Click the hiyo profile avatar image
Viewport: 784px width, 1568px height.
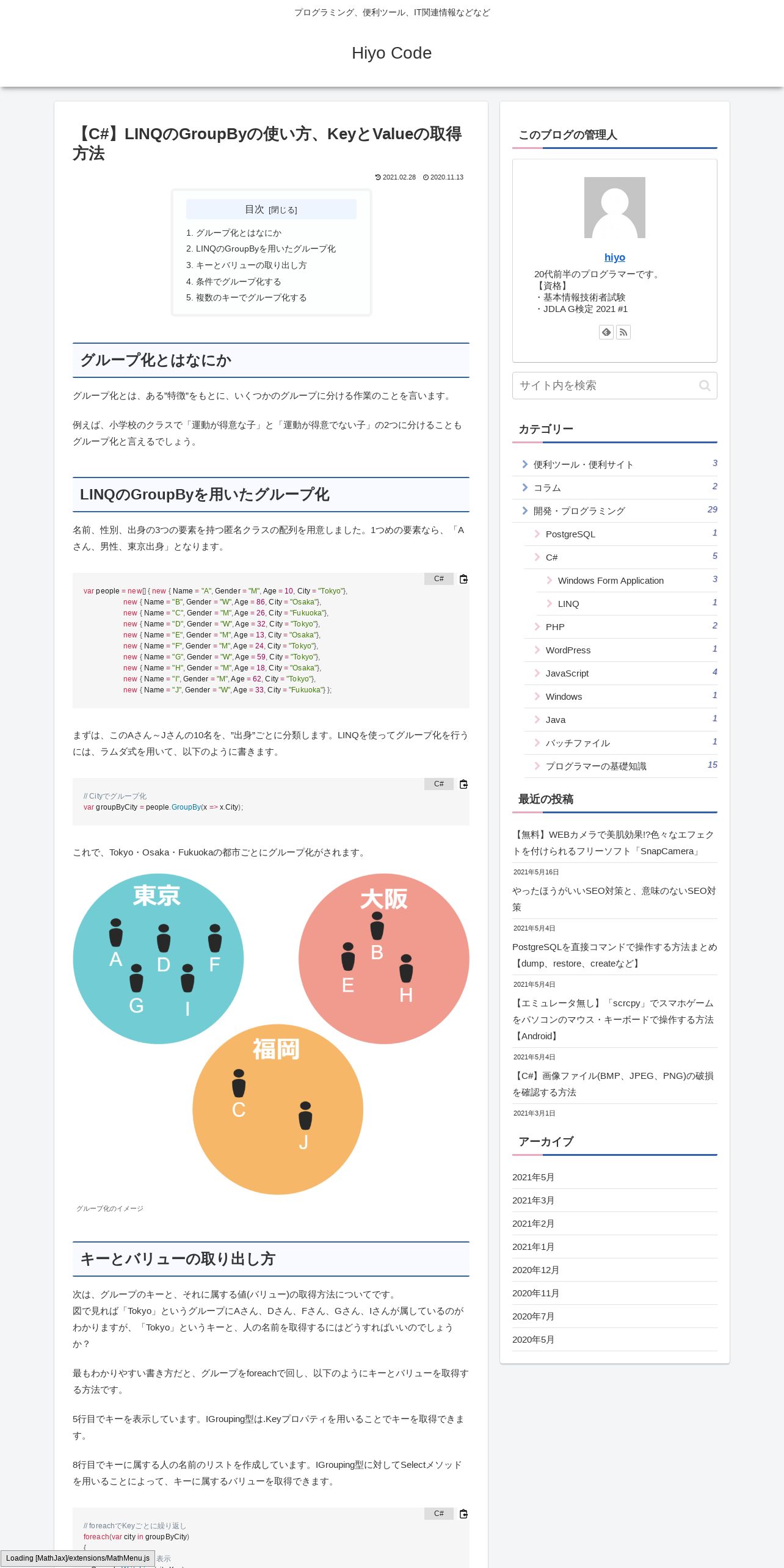615,208
